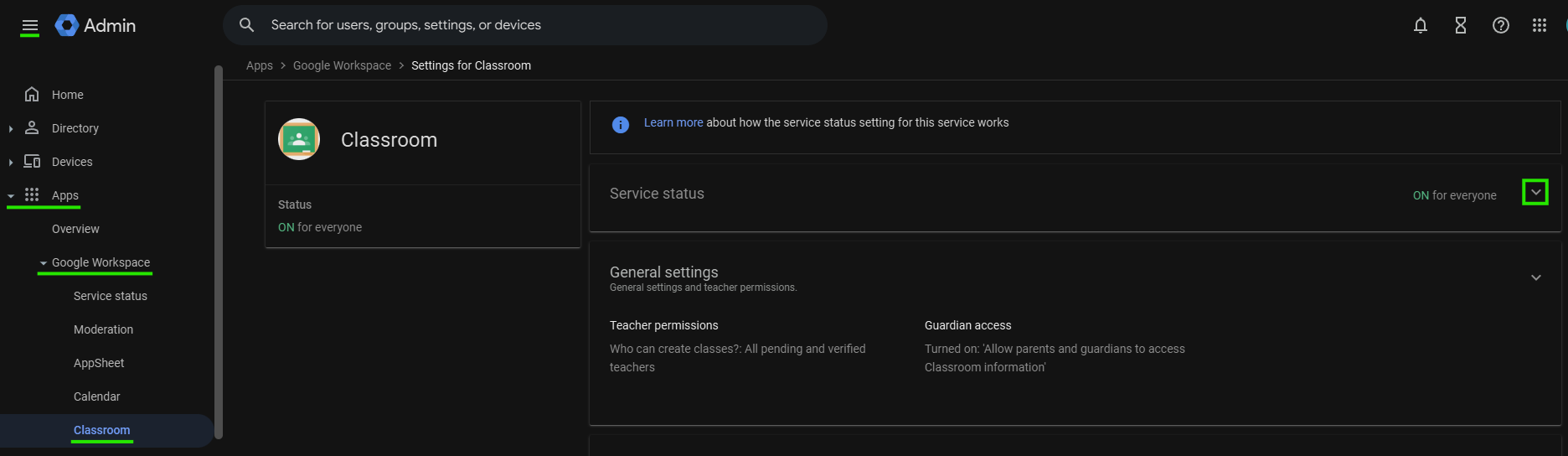The image size is (1568, 456).
Task: Select Classroom sidebar item
Action: [x=102, y=430]
